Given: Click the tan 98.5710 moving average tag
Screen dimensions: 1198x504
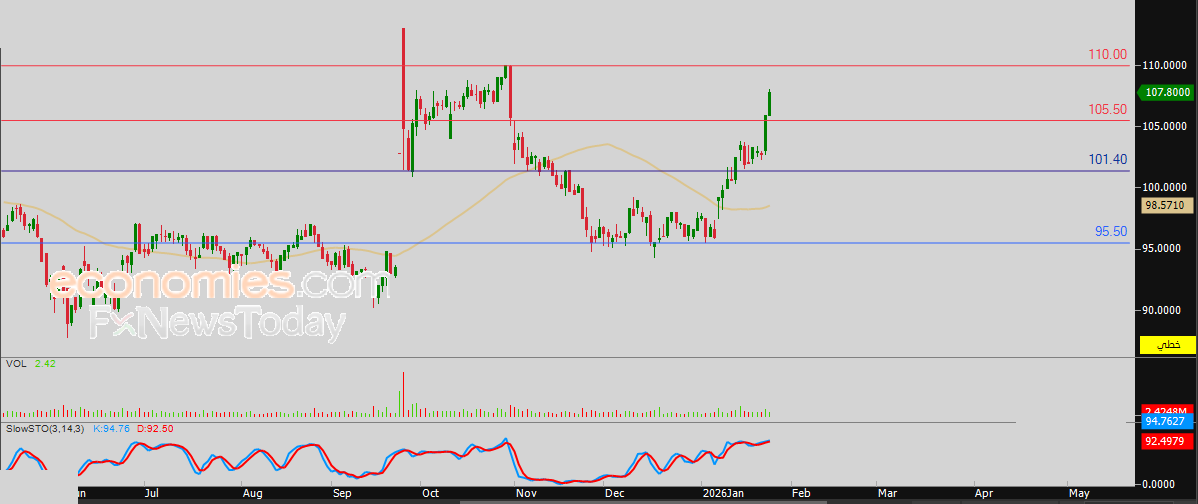Looking at the screenshot, I should click(1167, 205).
